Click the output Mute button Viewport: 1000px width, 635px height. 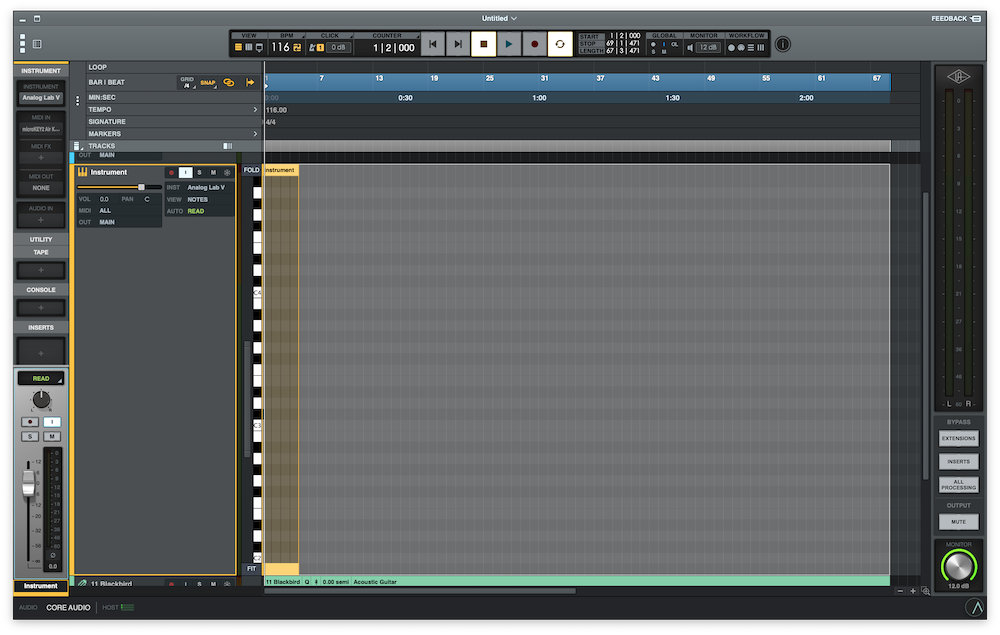958,522
